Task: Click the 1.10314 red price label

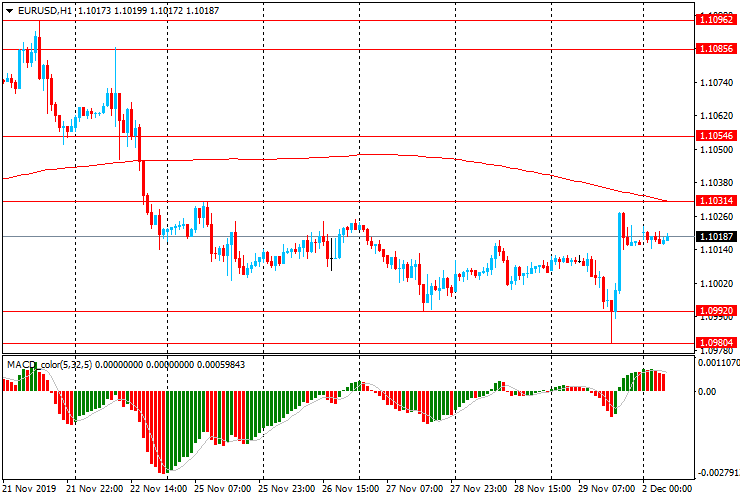Action: click(x=716, y=201)
